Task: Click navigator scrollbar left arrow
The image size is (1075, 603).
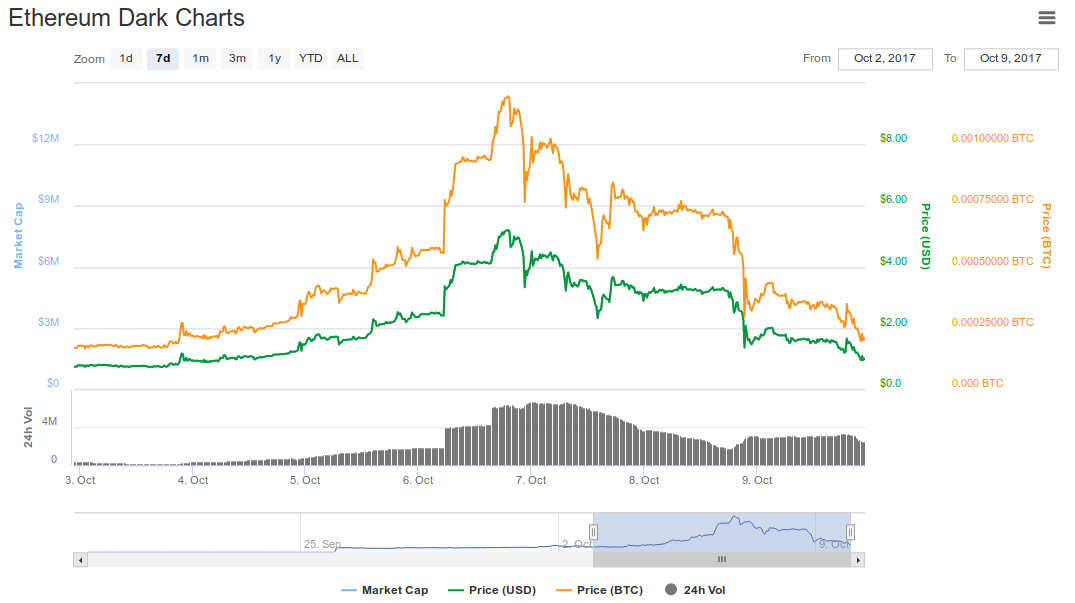Action: click(x=81, y=560)
